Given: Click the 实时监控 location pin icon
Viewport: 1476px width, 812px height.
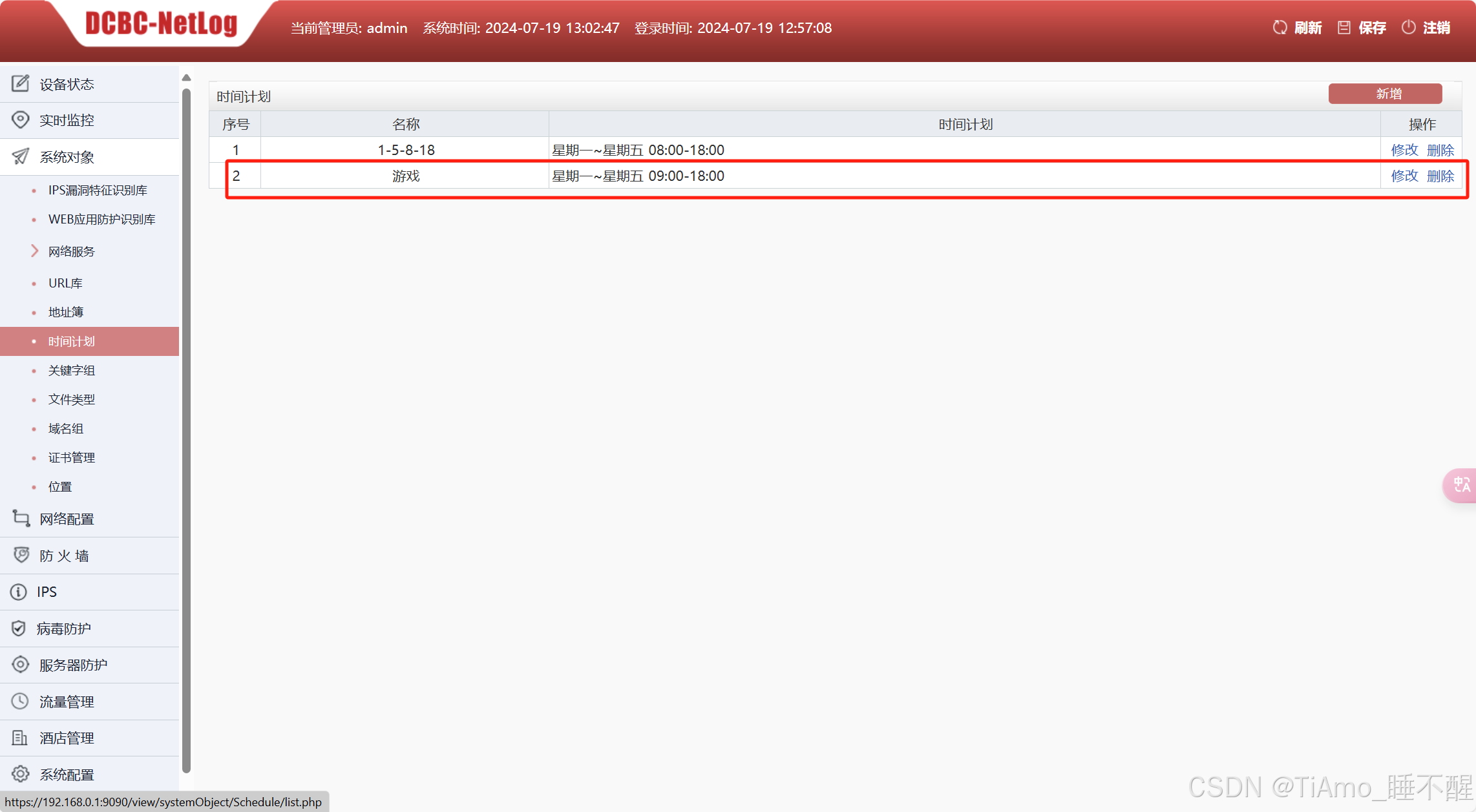Looking at the screenshot, I should click(21, 120).
